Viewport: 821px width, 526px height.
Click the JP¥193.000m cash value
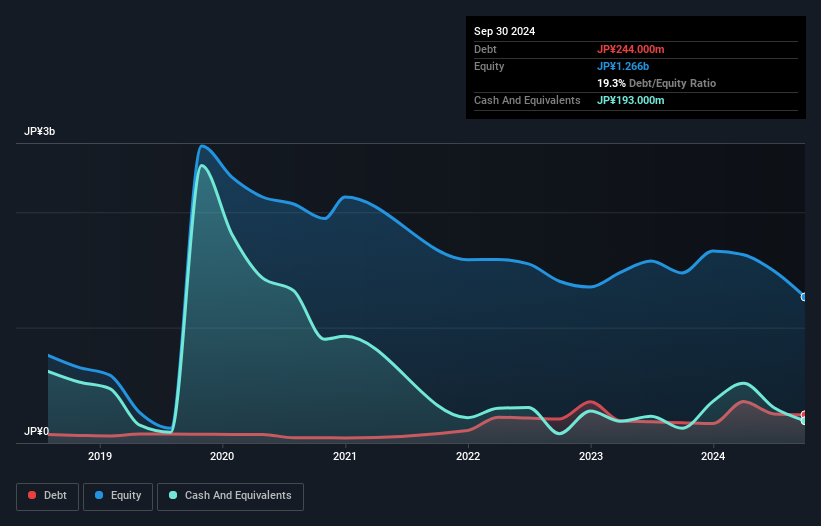[630, 100]
